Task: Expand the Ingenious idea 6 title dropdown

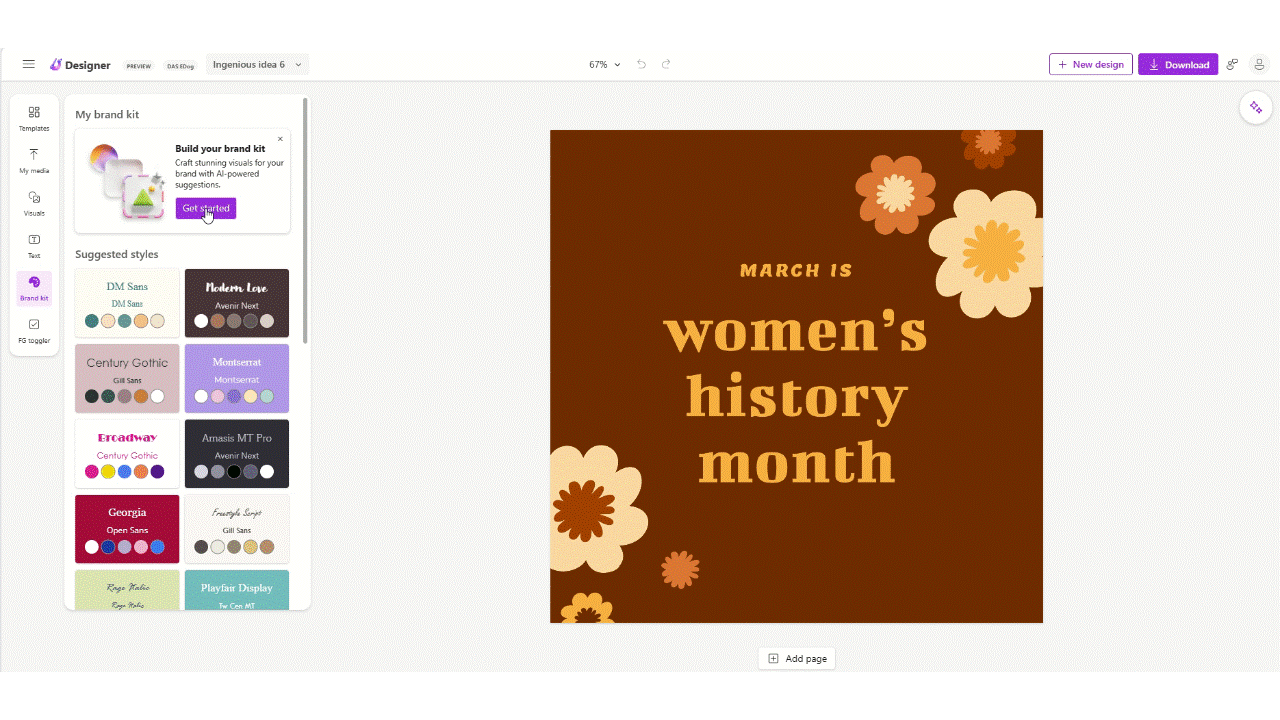Action: [x=258, y=64]
